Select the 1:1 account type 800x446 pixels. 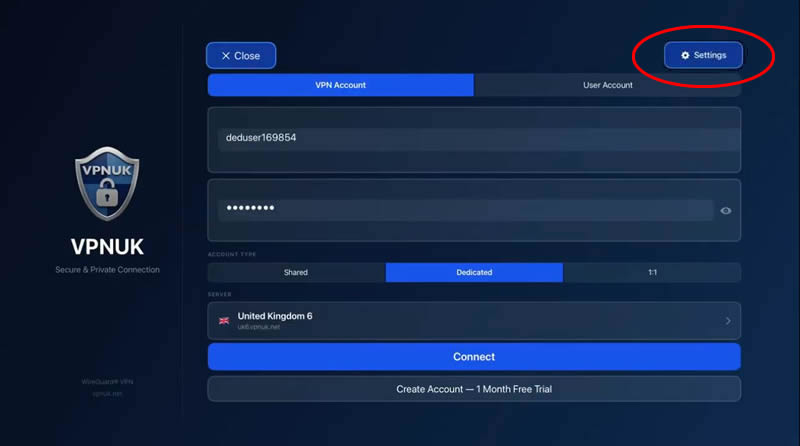click(x=652, y=272)
